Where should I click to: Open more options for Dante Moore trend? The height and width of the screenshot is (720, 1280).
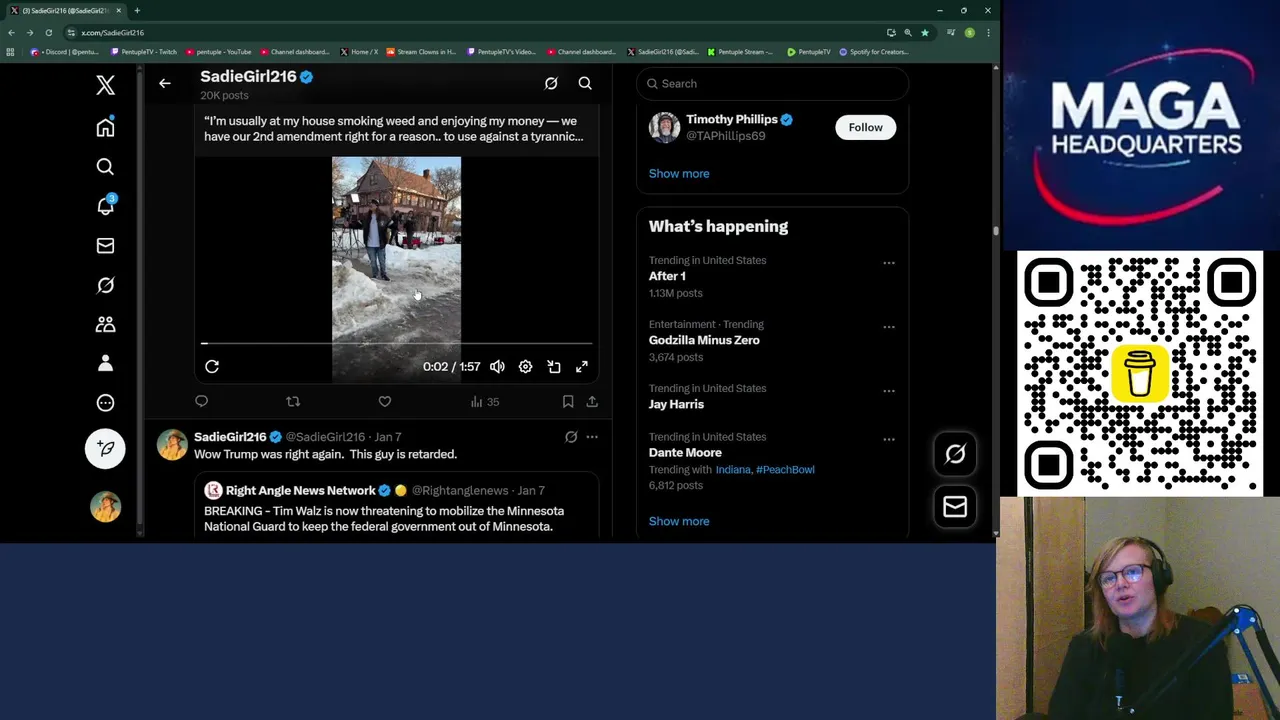click(888, 439)
